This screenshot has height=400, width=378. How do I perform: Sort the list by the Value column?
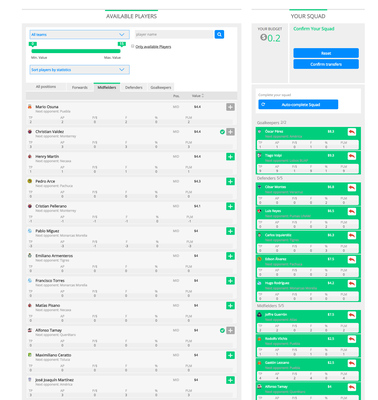coord(198,96)
